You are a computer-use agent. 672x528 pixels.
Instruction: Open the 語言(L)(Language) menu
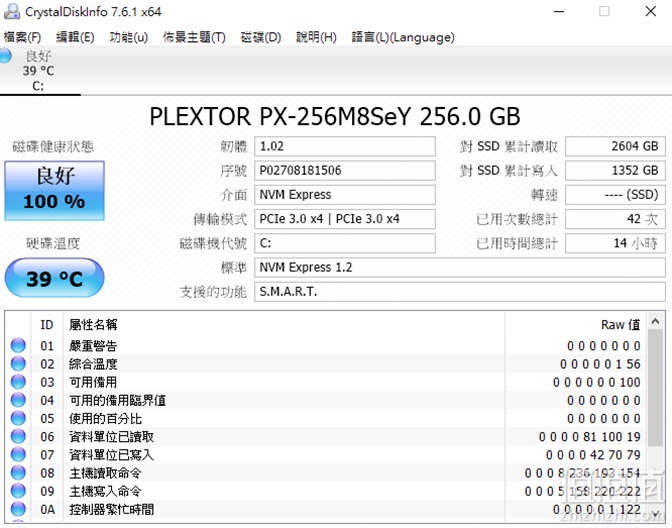point(403,37)
